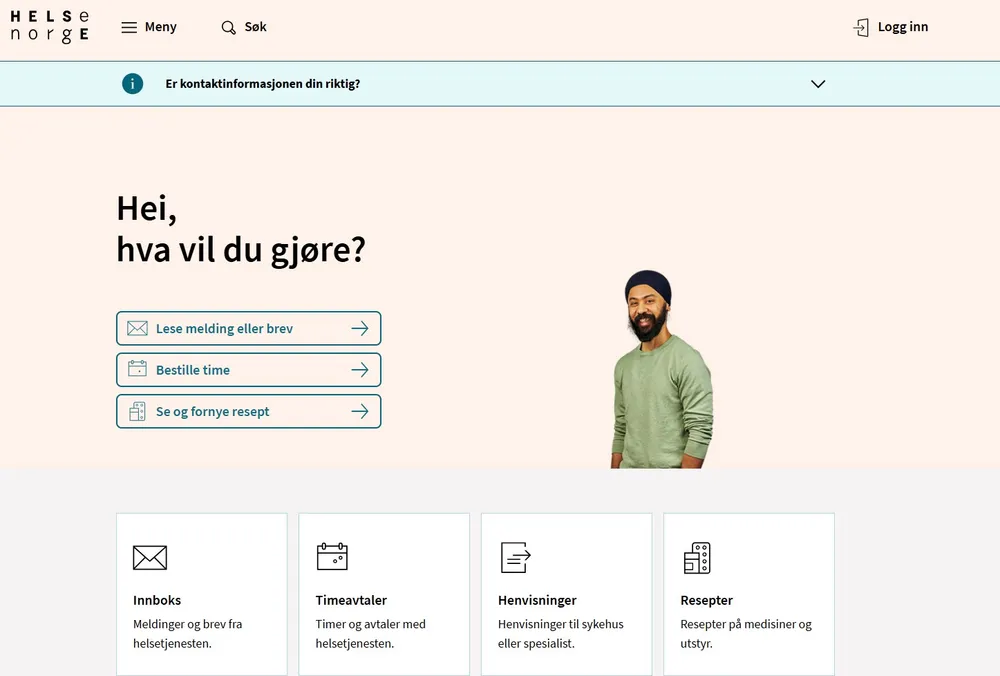Image resolution: width=1000 pixels, height=676 pixels.
Task: Click the envelope icon in Innboks card
Action: click(x=150, y=557)
